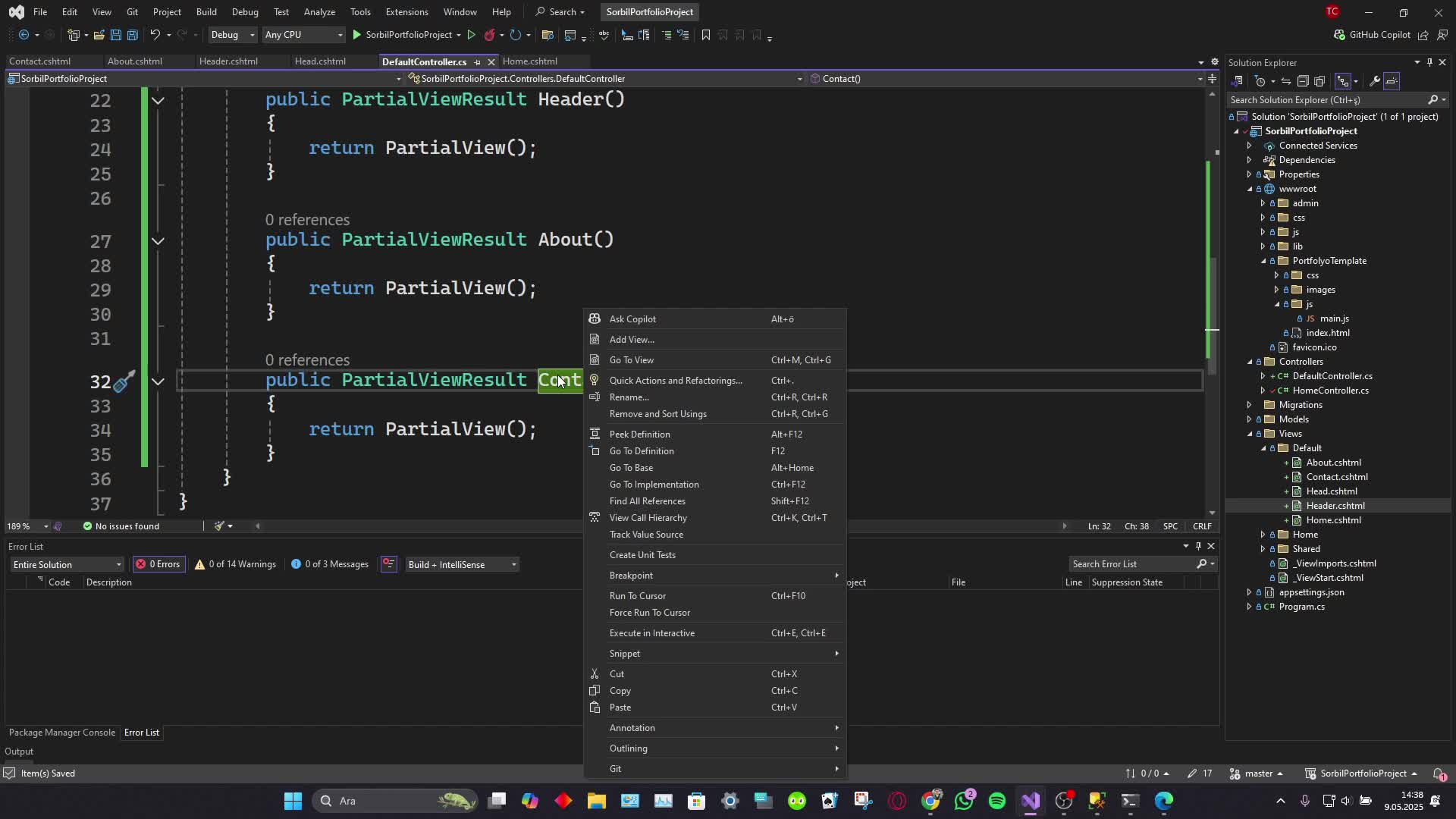Click the Error List build filter icon button
Image resolution: width=1456 pixels, height=819 pixels.
click(388, 564)
